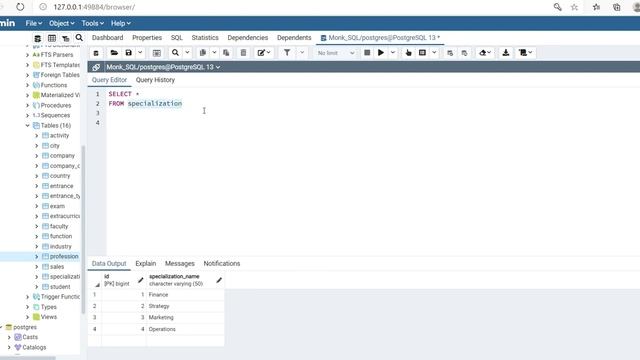
Task: Click the Search Objects magnifier in browser toolbar
Action: (x=79, y=38)
